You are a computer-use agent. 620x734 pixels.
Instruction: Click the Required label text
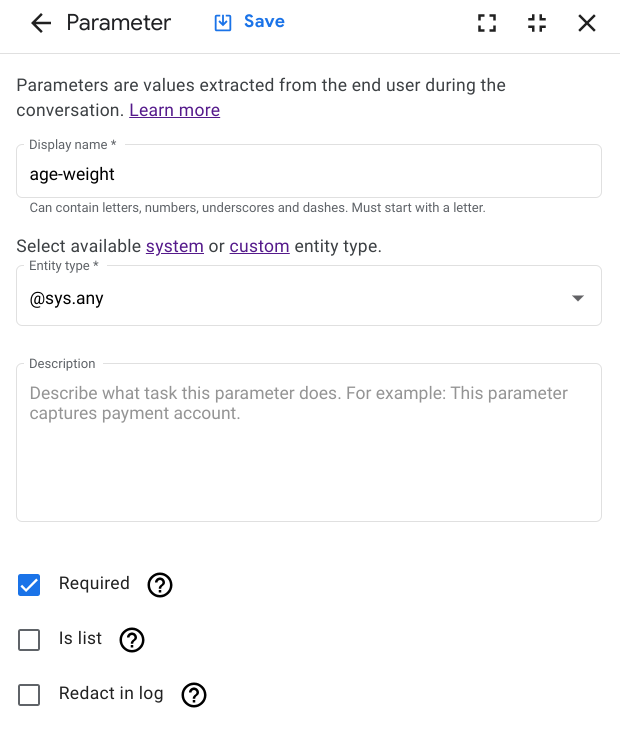pyautogui.click(x=94, y=584)
